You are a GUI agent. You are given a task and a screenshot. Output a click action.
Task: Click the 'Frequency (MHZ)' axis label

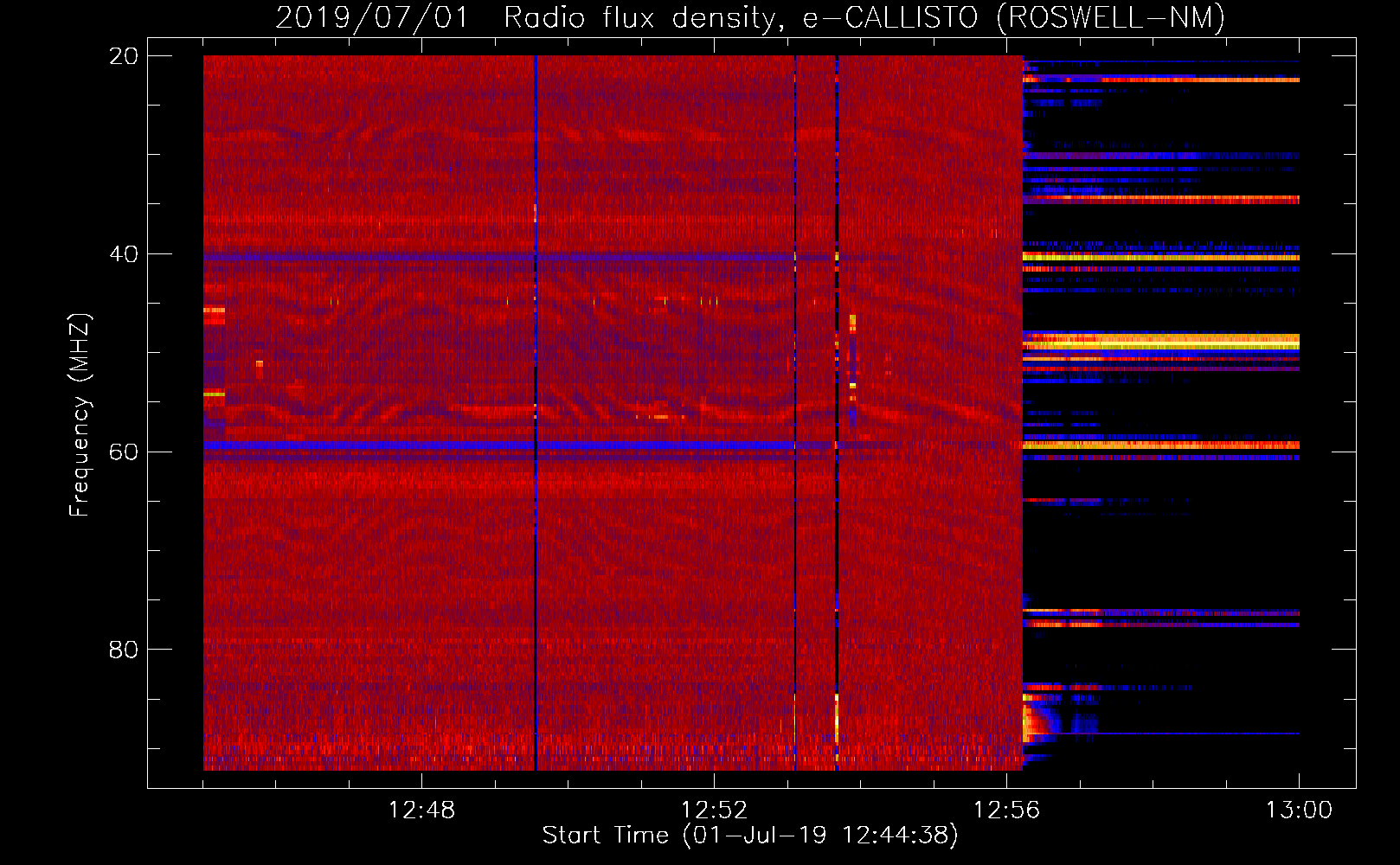click(x=80, y=415)
